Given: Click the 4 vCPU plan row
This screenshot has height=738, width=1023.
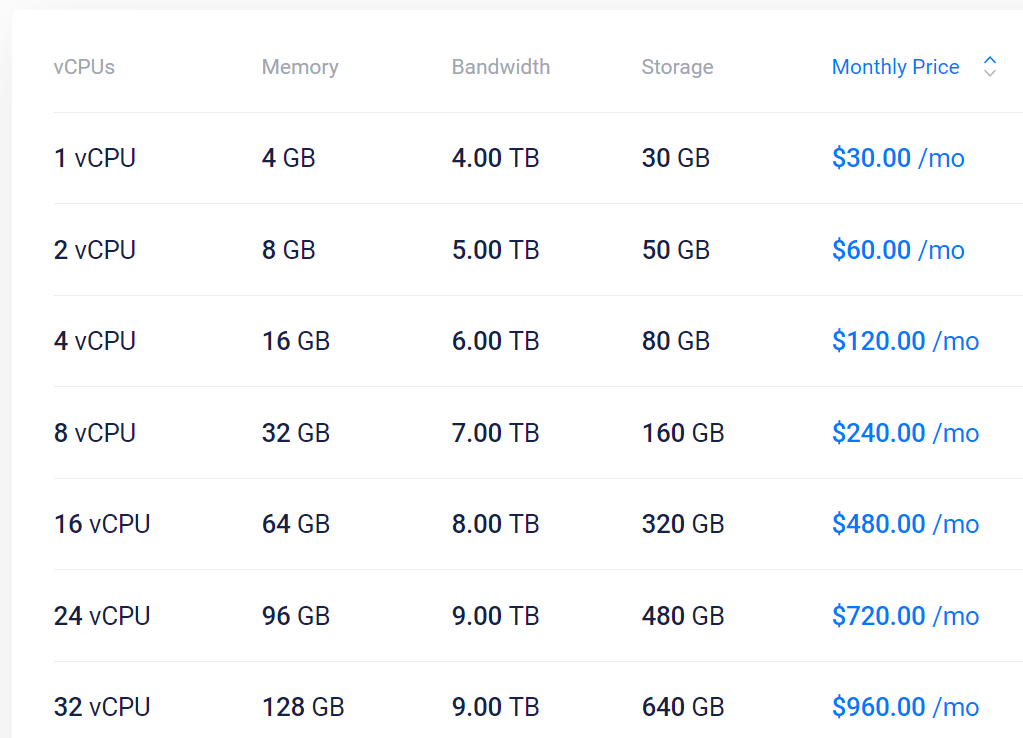Looking at the screenshot, I should coord(95,341).
